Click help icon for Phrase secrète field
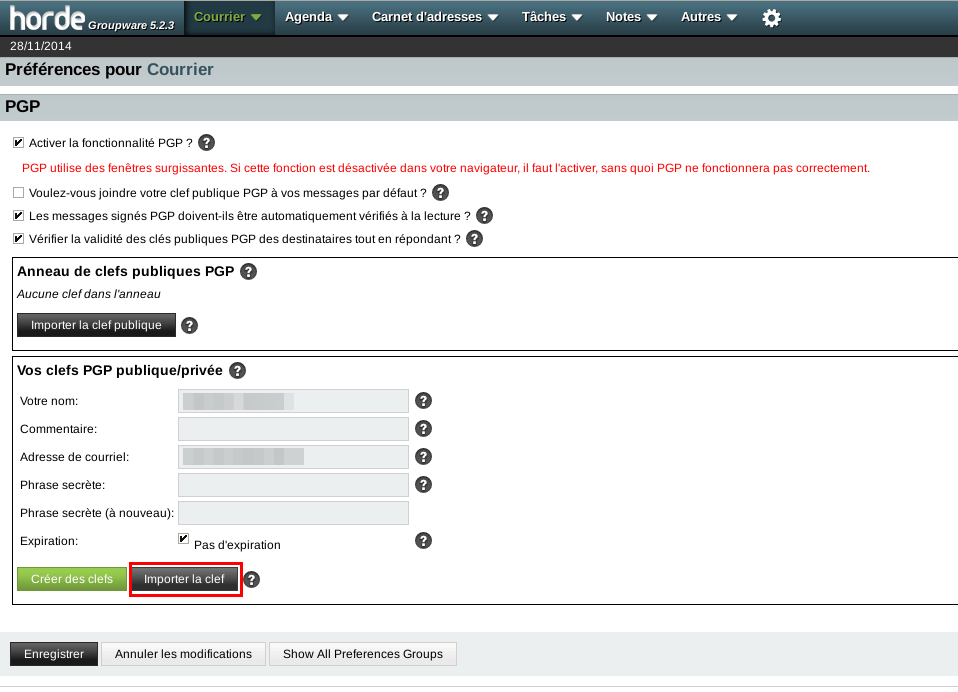This screenshot has width=958, height=692. coord(423,485)
